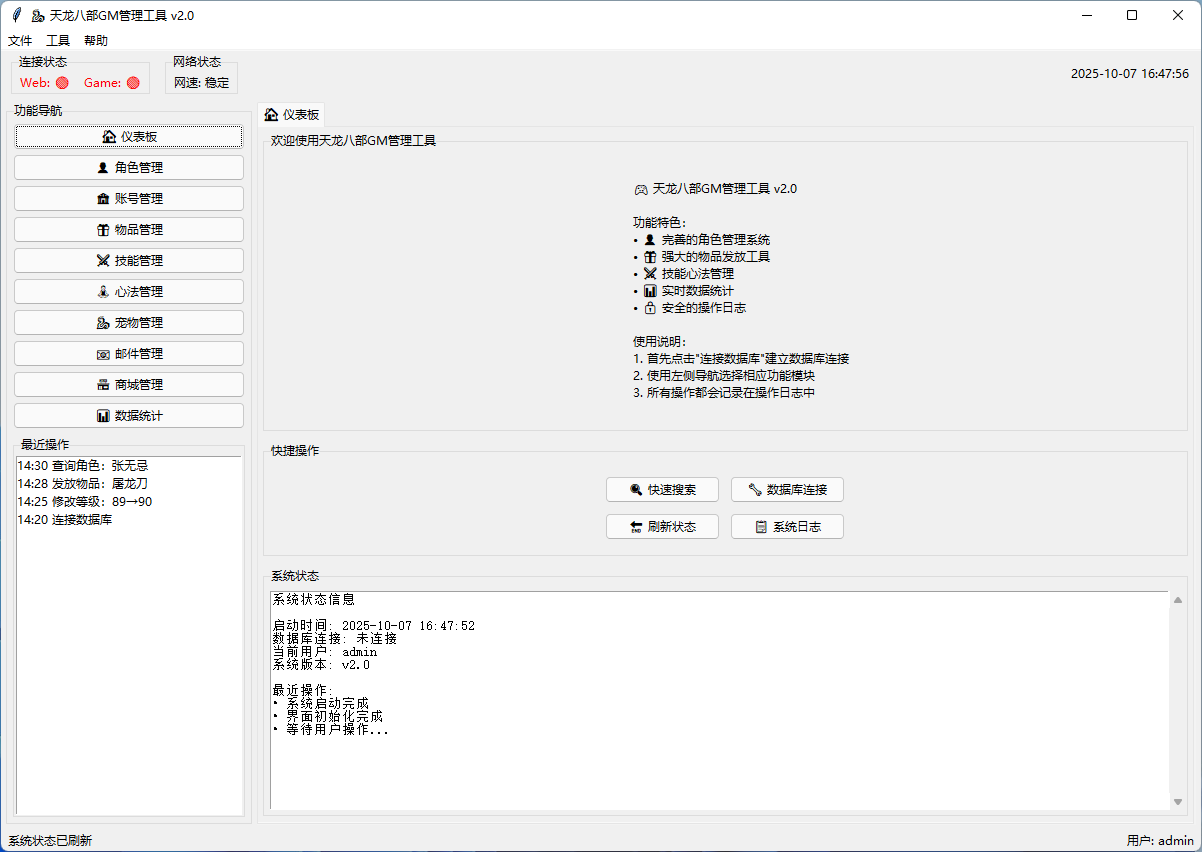Open the 工具 menu
The image size is (1202, 852).
tap(58, 41)
